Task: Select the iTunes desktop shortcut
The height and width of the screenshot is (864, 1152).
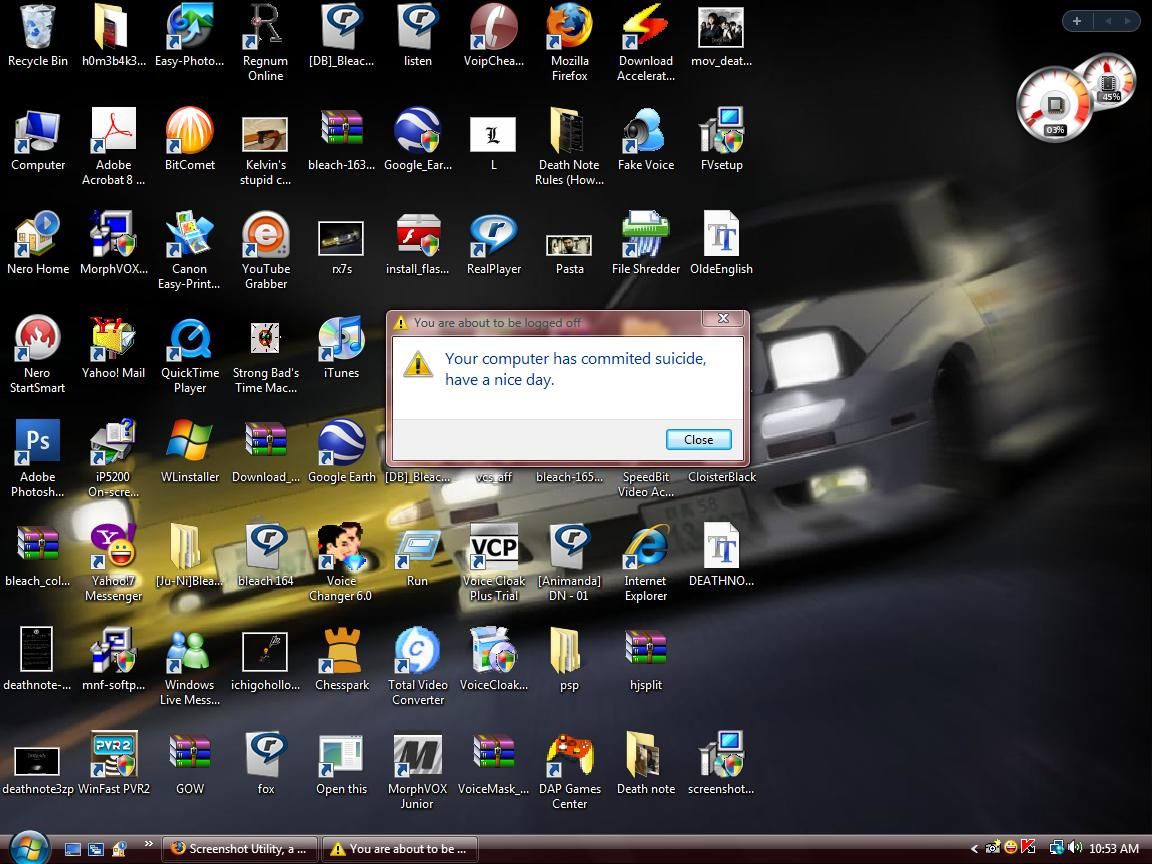Action: click(x=341, y=348)
